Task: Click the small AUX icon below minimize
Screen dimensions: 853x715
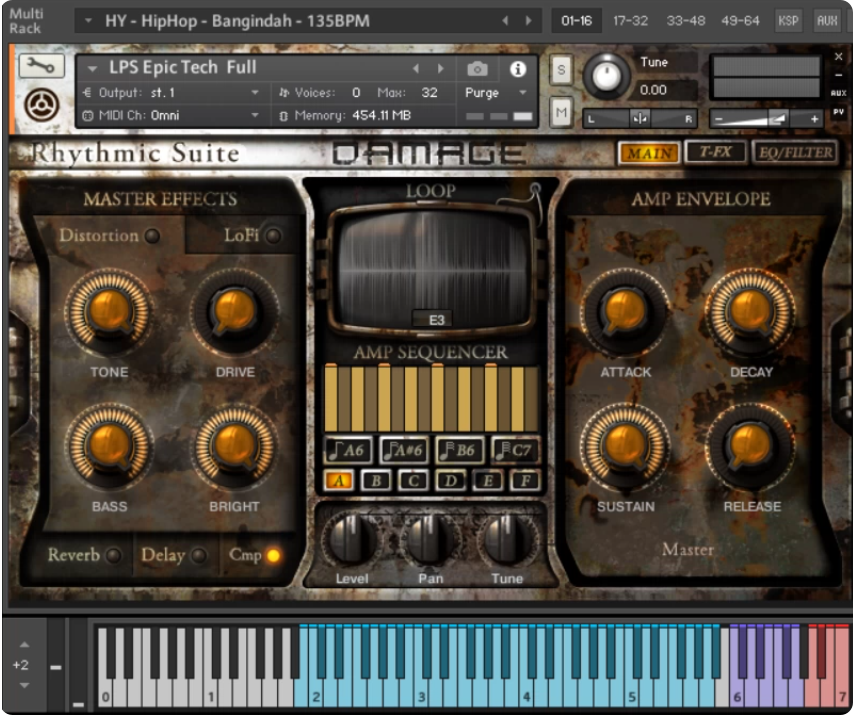Action: (x=838, y=93)
